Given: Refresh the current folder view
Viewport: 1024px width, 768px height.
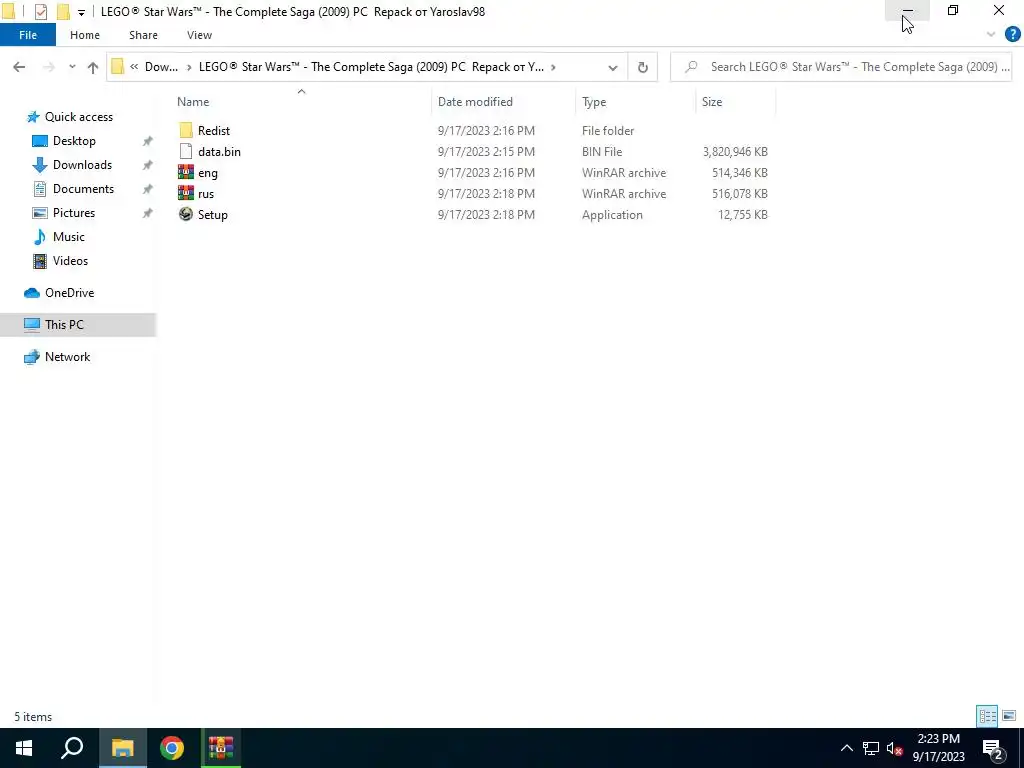Looking at the screenshot, I should [x=643, y=67].
